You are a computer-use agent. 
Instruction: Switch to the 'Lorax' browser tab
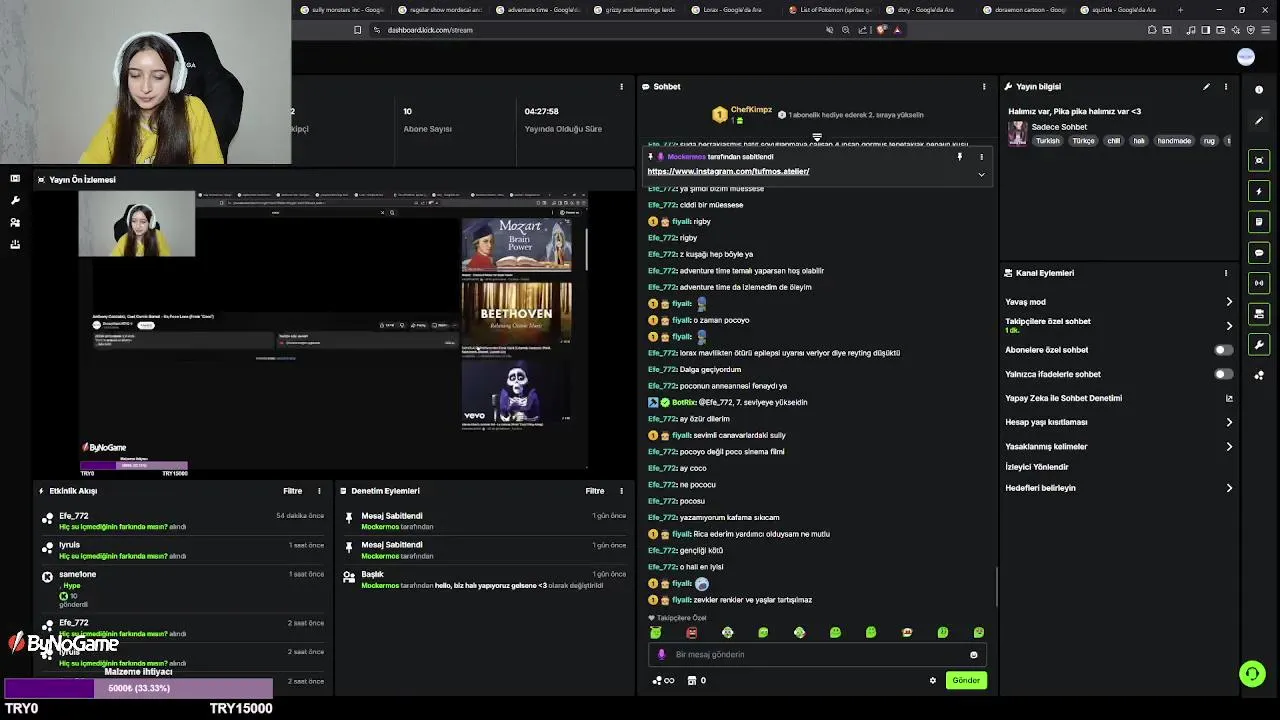pos(732,10)
